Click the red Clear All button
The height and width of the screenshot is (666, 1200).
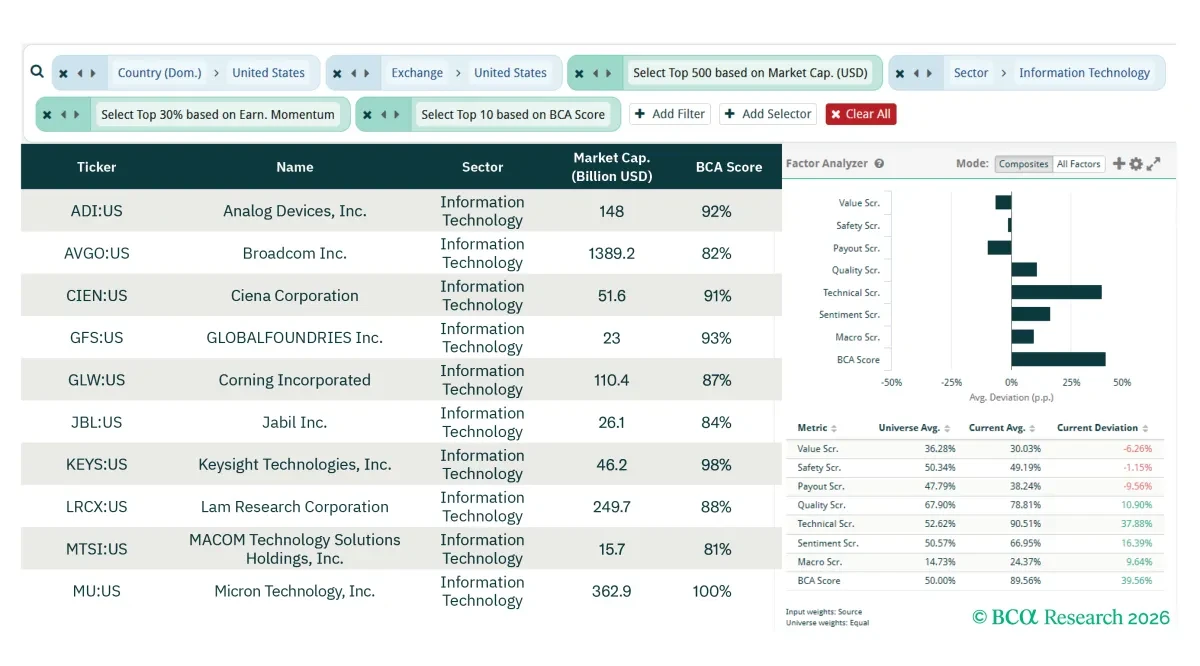861,114
